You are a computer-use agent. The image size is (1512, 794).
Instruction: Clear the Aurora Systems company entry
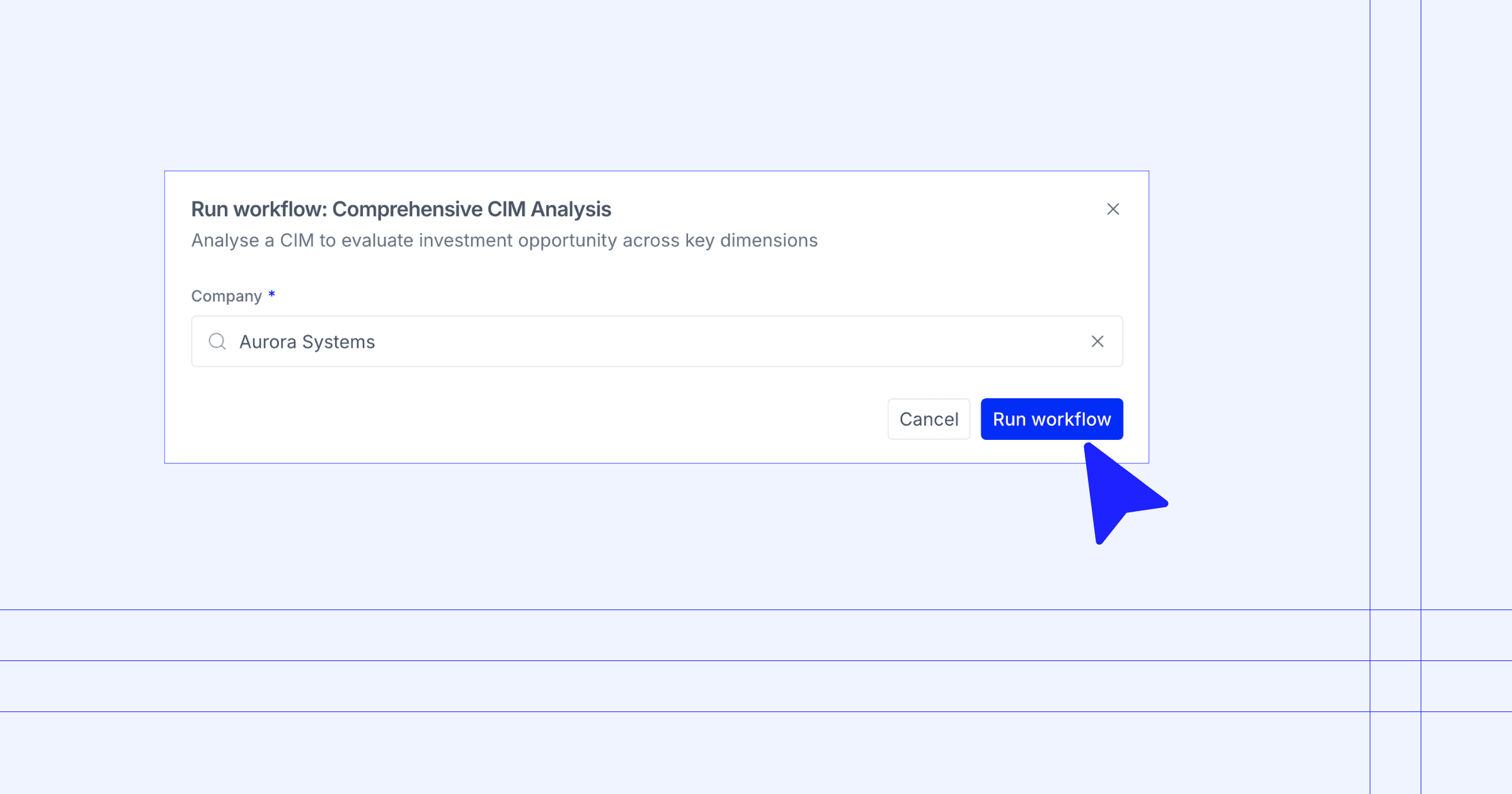tap(1097, 342)
